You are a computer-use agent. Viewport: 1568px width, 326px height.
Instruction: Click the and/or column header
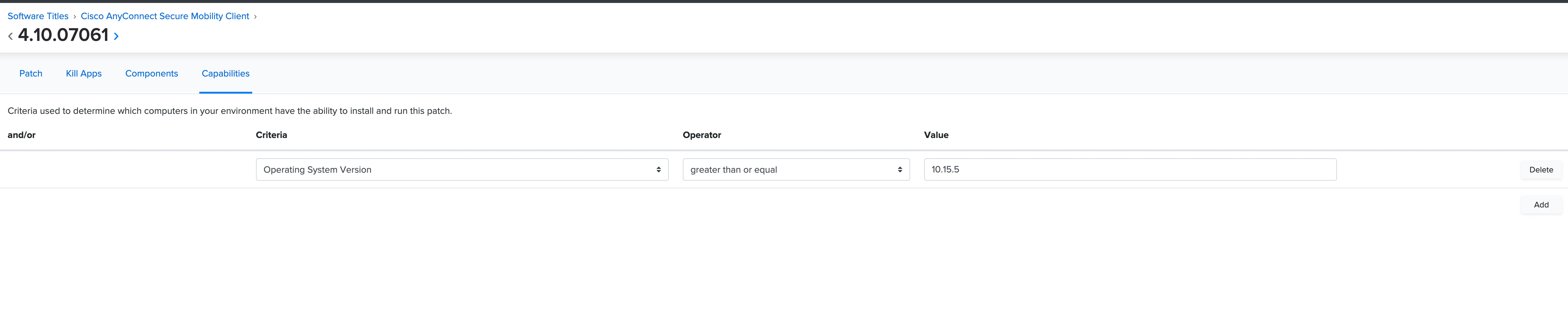(21, 135)
